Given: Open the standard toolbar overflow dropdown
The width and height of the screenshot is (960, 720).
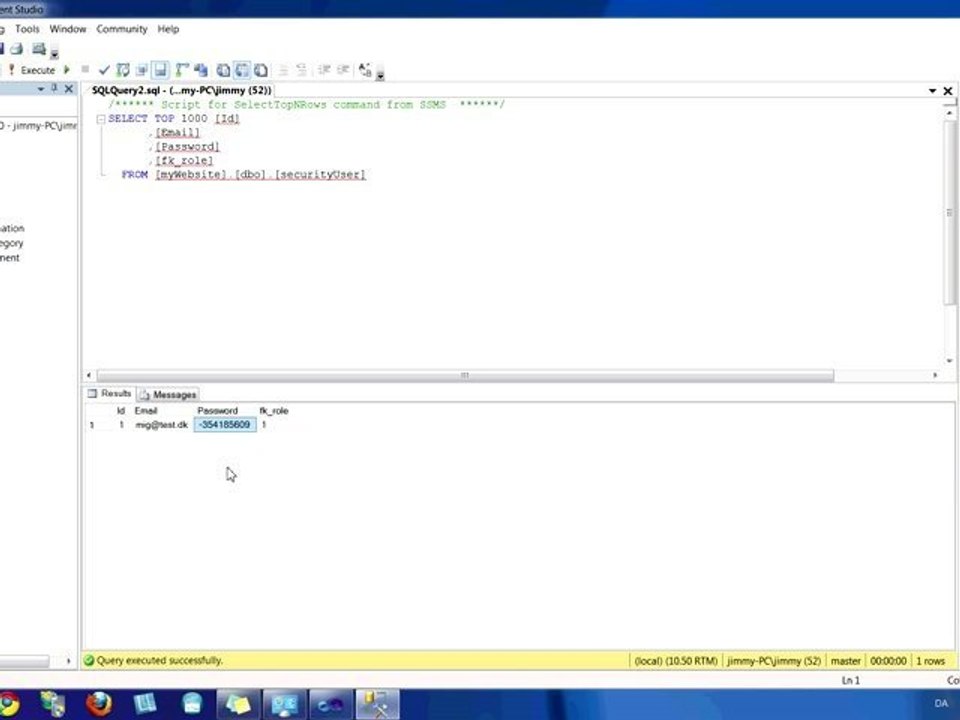Looking at the screenshot, I should point(54,53).
